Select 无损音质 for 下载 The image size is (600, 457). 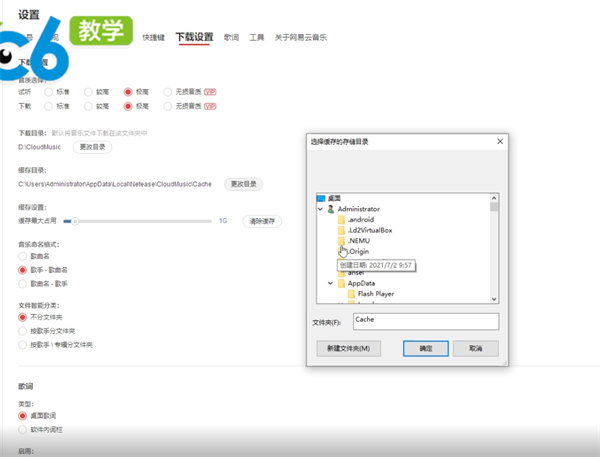[x=168, y=106]
